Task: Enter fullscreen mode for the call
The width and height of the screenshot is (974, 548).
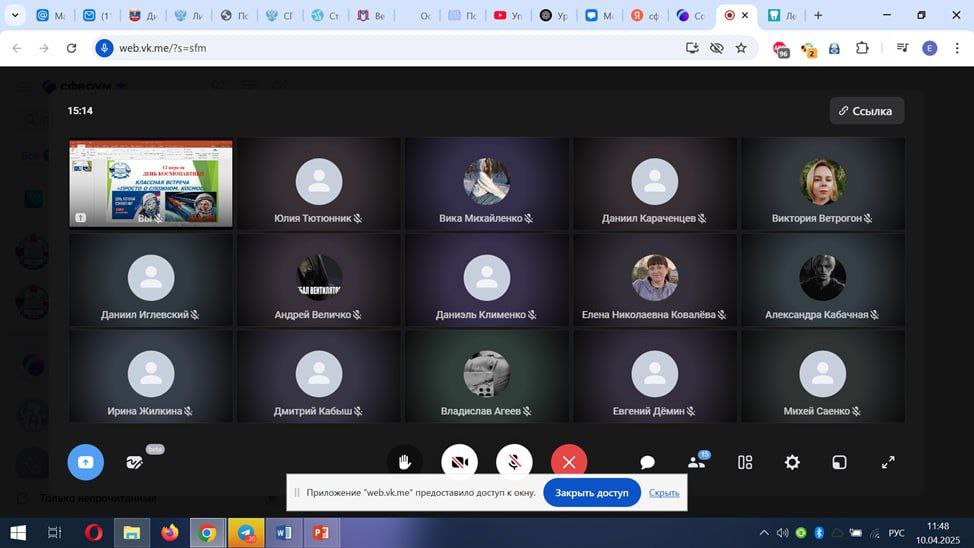Action: (888, 462)
